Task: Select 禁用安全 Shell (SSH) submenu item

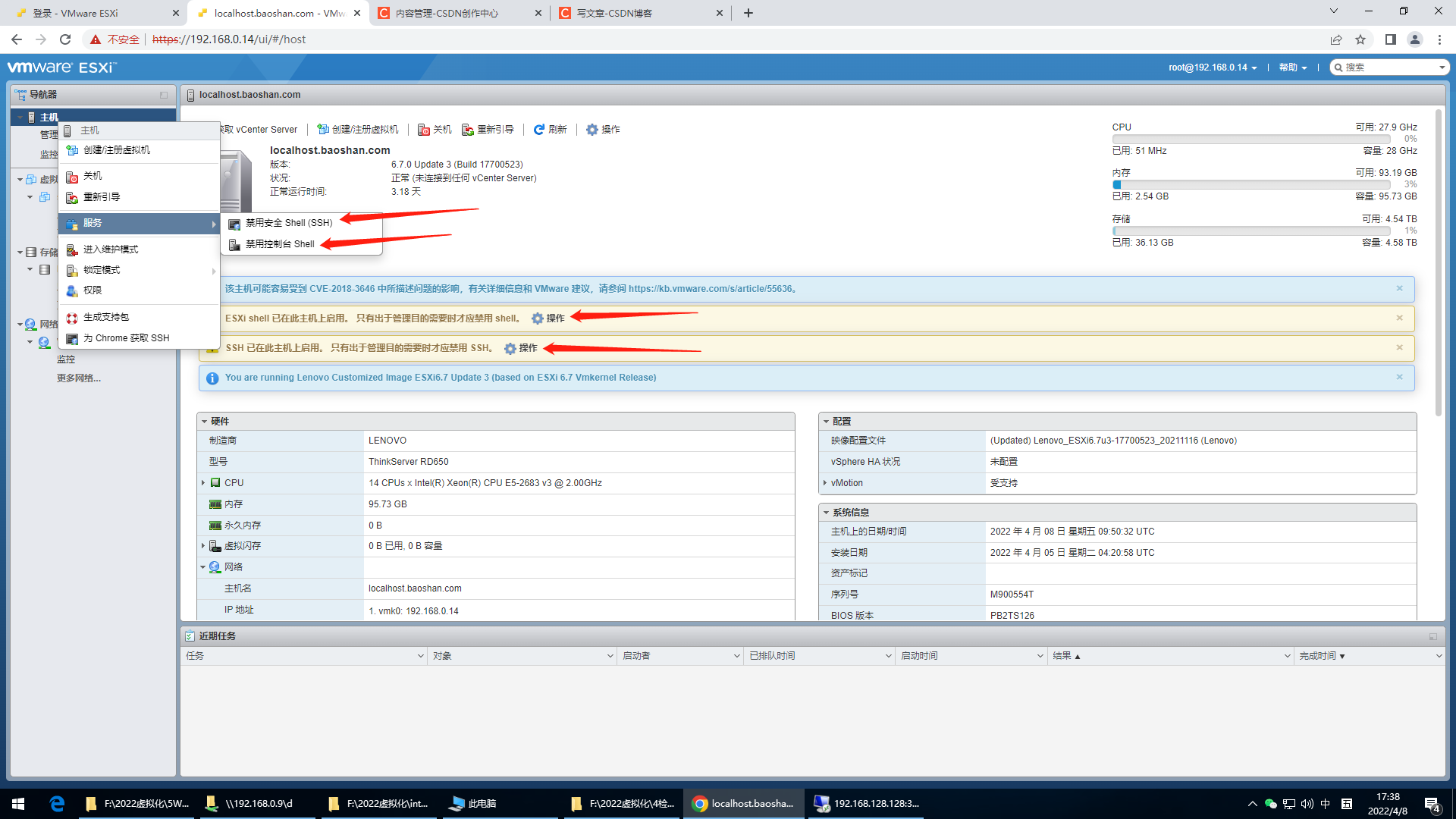Action: click(288, 223)
